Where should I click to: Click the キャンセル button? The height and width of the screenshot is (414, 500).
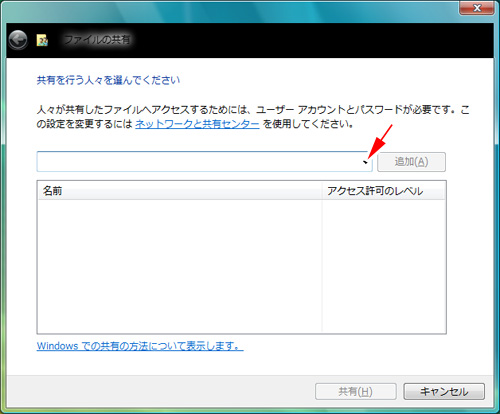click(x=444, y=391)
